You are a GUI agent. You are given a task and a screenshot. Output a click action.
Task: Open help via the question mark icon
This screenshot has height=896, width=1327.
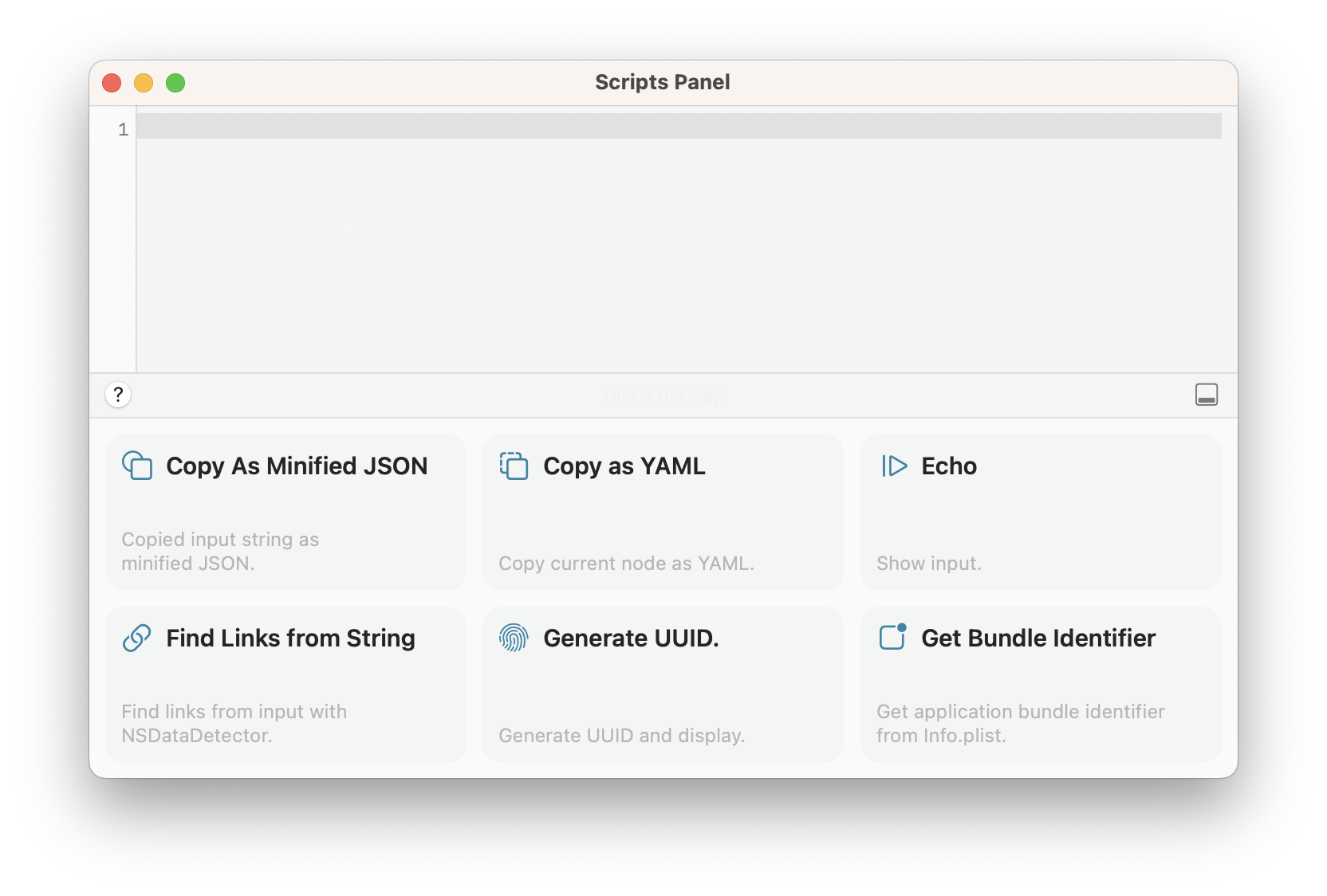tap(118, 395)
